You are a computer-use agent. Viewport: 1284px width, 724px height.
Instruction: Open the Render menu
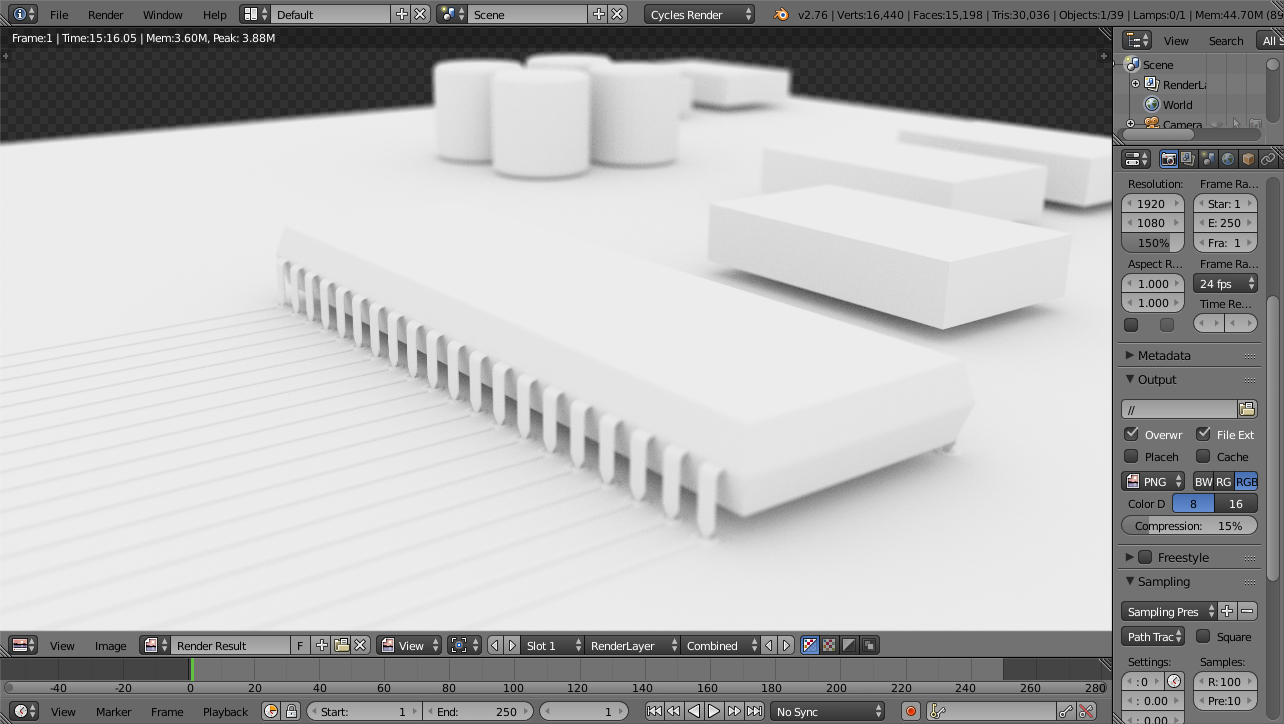tap(105, 14)
